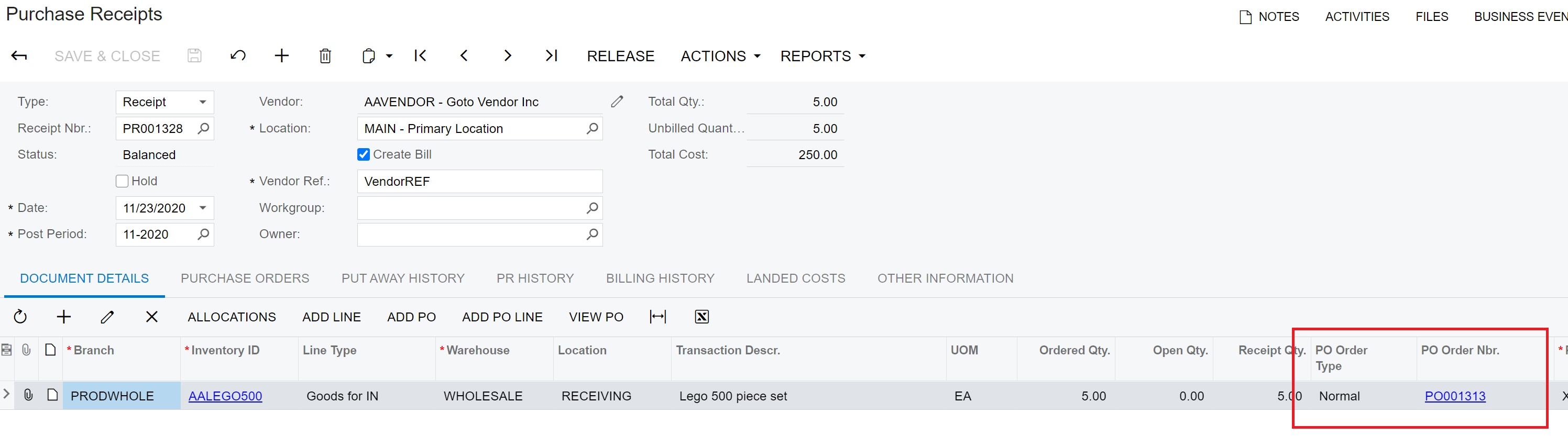Open the PO001313 purchase order link
The image size is (1568, 447).
(1455, 397)
